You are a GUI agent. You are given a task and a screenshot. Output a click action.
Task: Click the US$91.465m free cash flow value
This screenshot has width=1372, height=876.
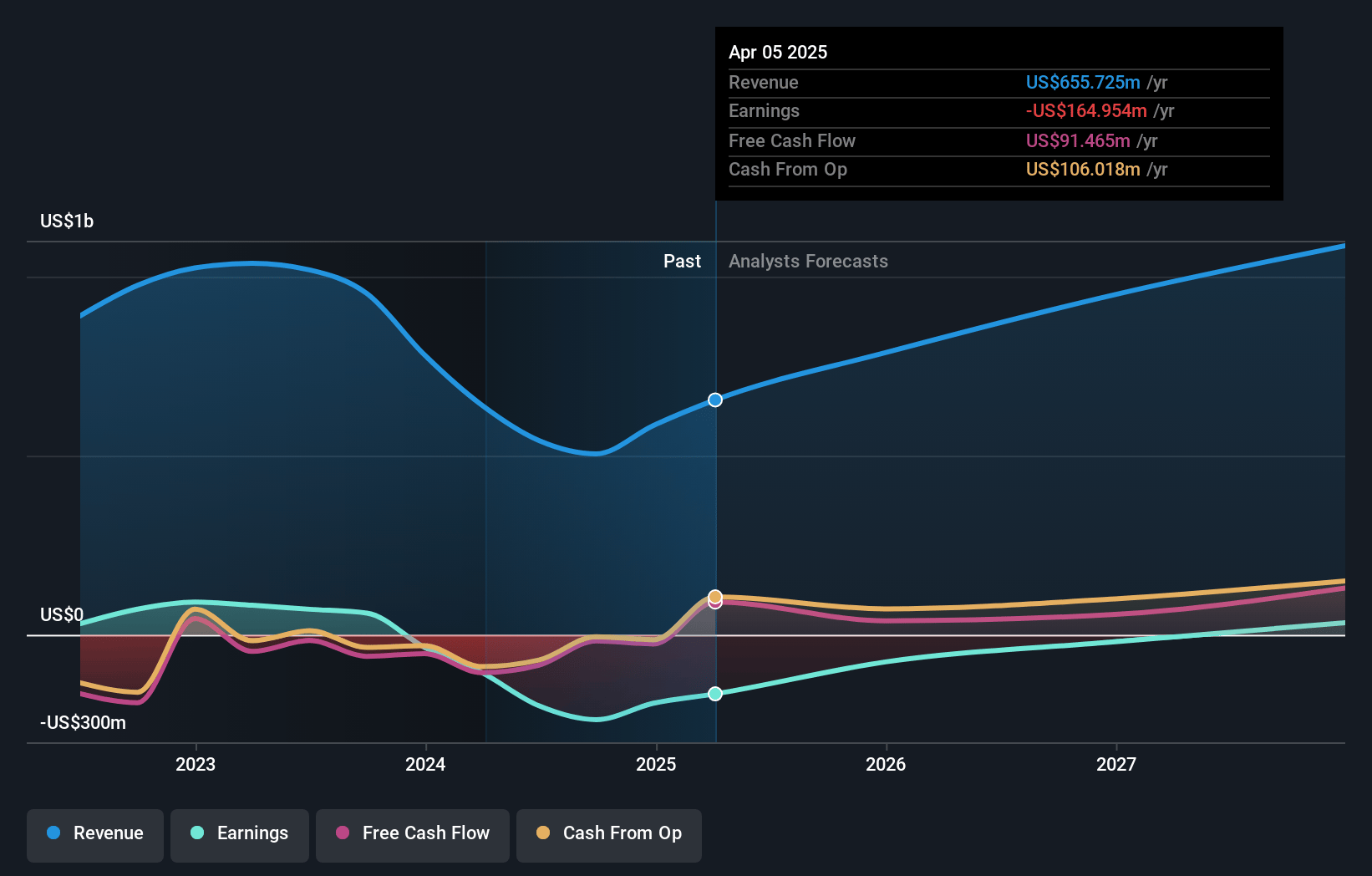pos(1078,140)
